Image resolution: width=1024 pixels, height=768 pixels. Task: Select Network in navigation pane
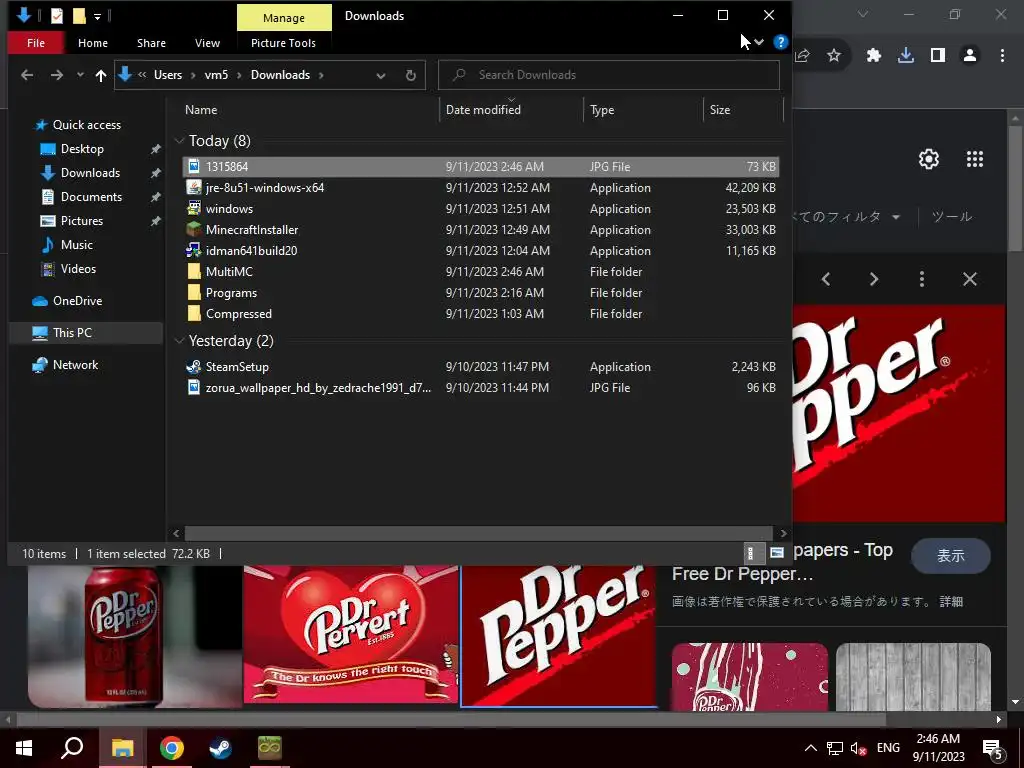click(x=75, y=365)
